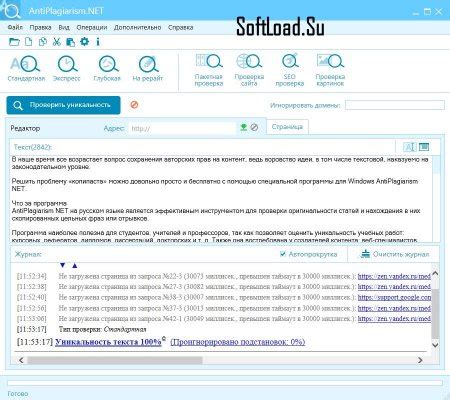450x400 pixels.
Task: Click Очистить журнал button
Action: [x=395, y=254]
